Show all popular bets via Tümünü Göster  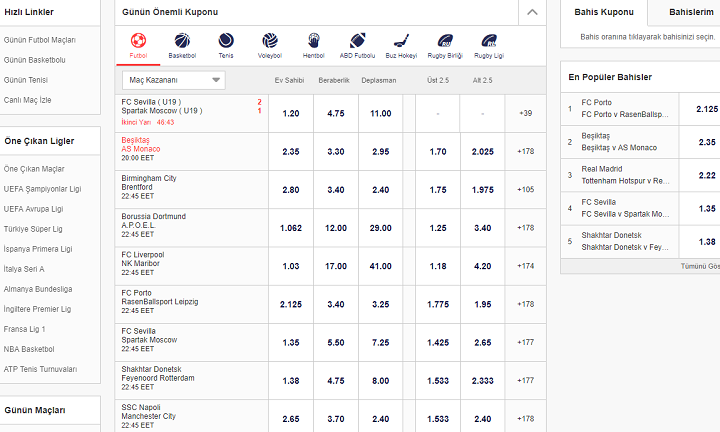pos(700,266)
